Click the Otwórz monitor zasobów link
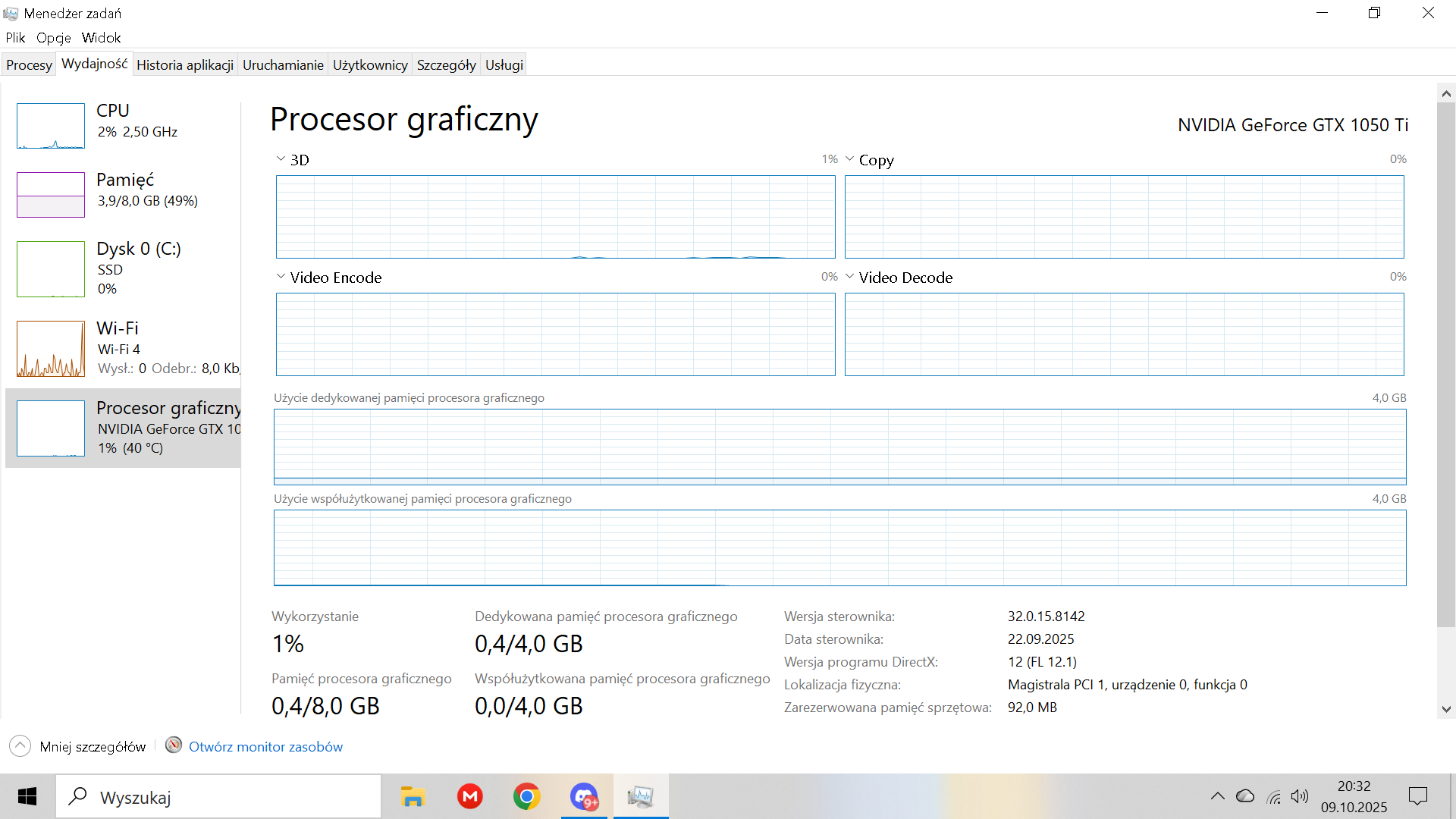The width and height of the screenshot is (1456, 819). 265,747
